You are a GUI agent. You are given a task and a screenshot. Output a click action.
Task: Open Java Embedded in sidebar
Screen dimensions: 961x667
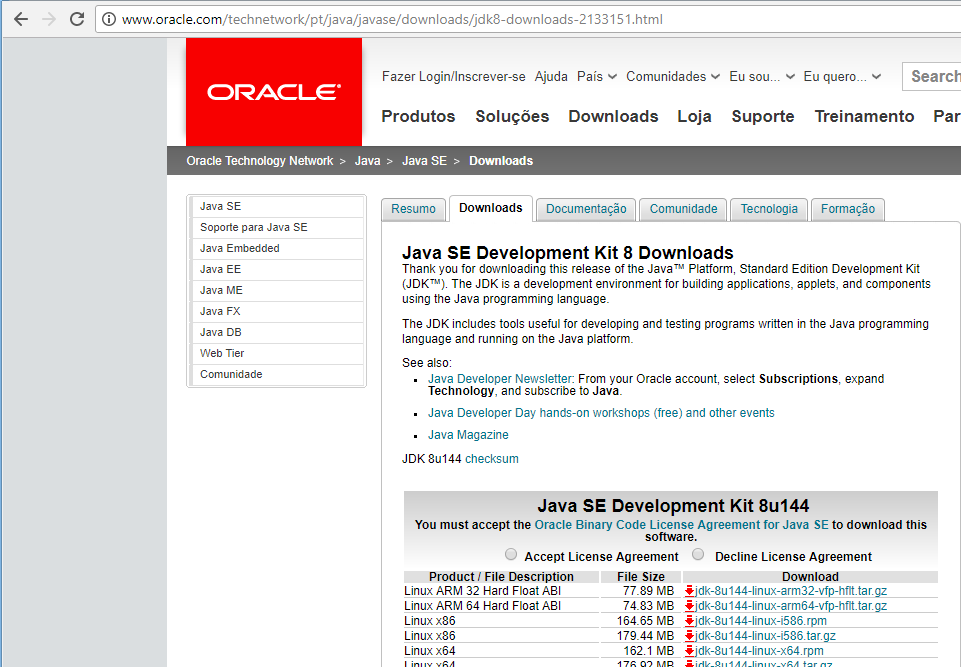(x=277, y=248)
